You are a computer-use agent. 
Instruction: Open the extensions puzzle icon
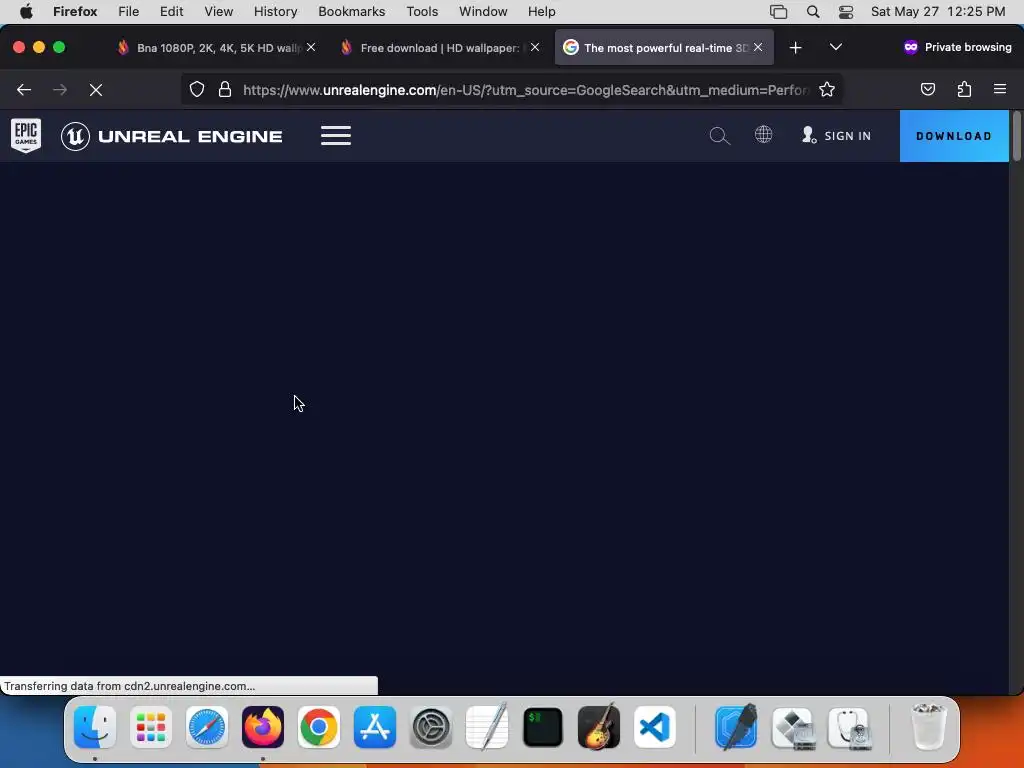click(964, 89)
